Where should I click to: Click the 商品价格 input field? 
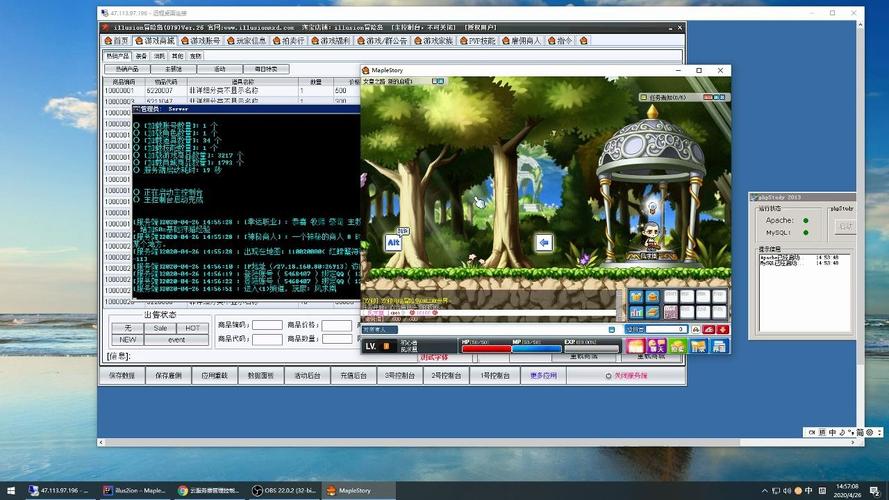(337, 325)
